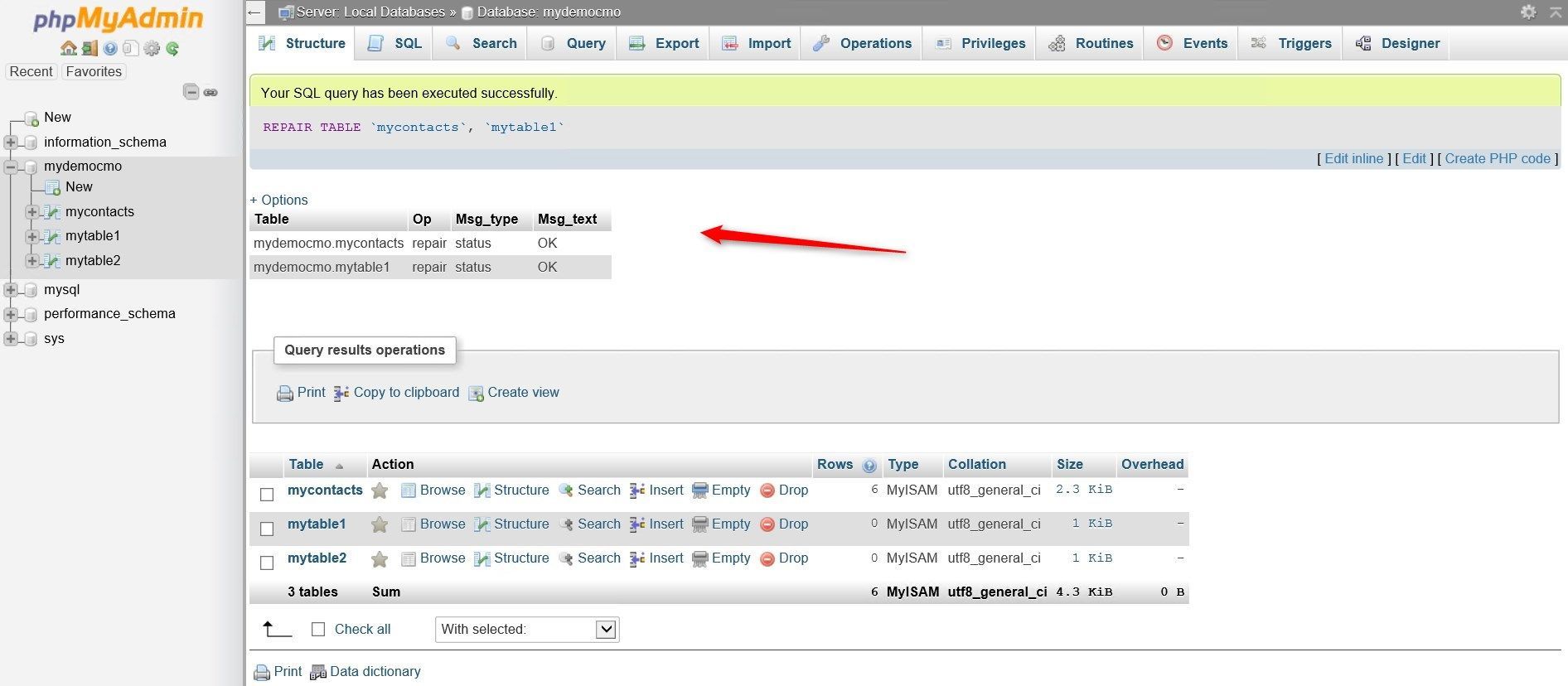Enable the Check all checkbox
Screen dimensions: 1568x686
pos(318,630)
